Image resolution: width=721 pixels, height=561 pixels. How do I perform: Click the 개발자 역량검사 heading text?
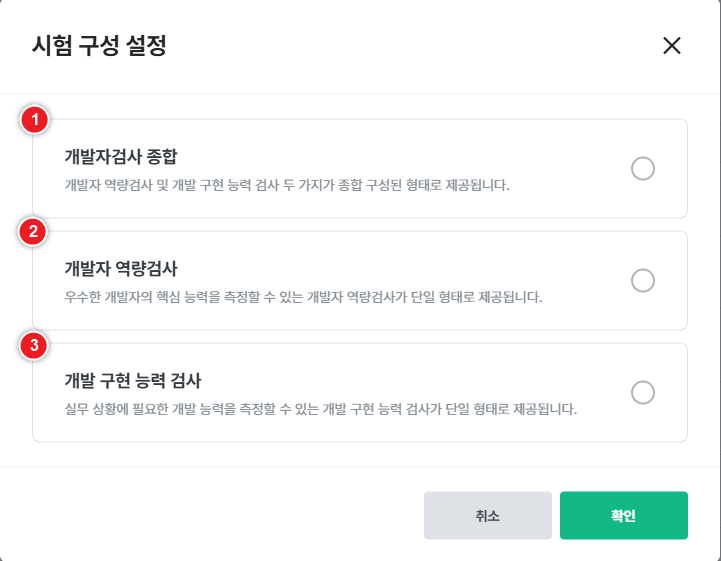tap(121, 268)
